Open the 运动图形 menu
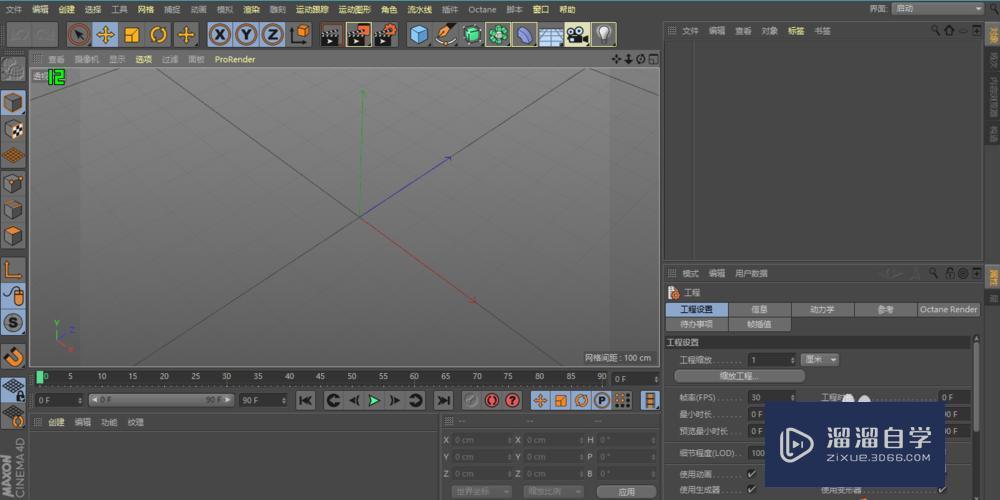Image resolution: width=1000 pixels, height=500 pixels. click(354, 10)
